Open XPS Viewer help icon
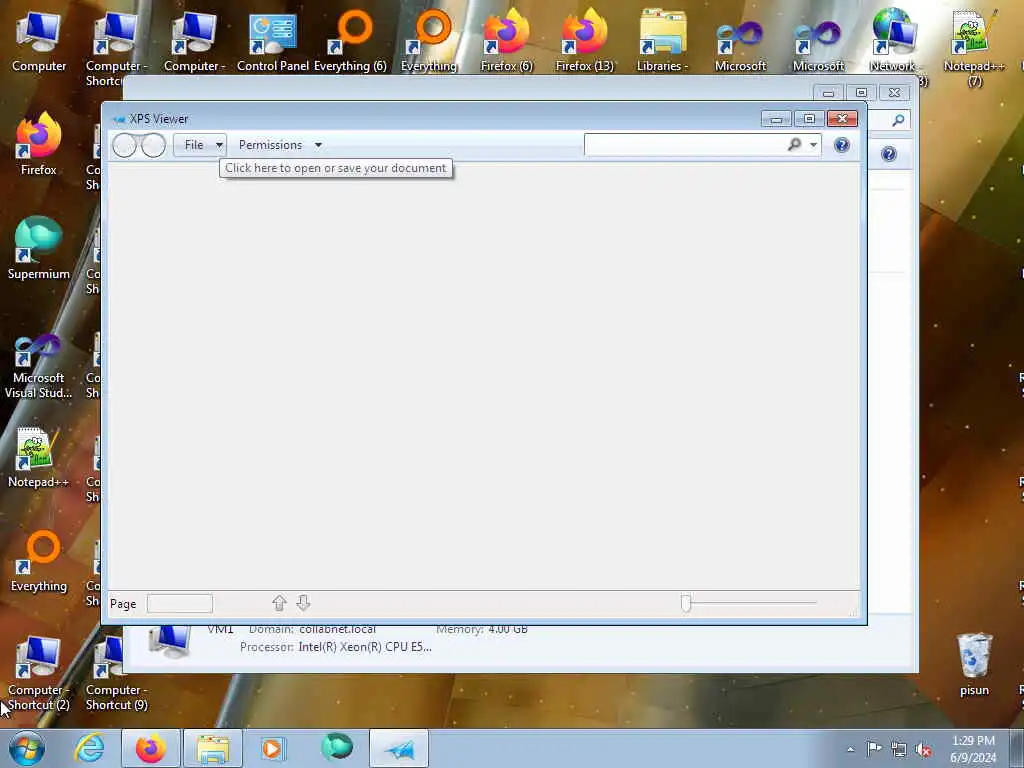 tap(842, 145)
